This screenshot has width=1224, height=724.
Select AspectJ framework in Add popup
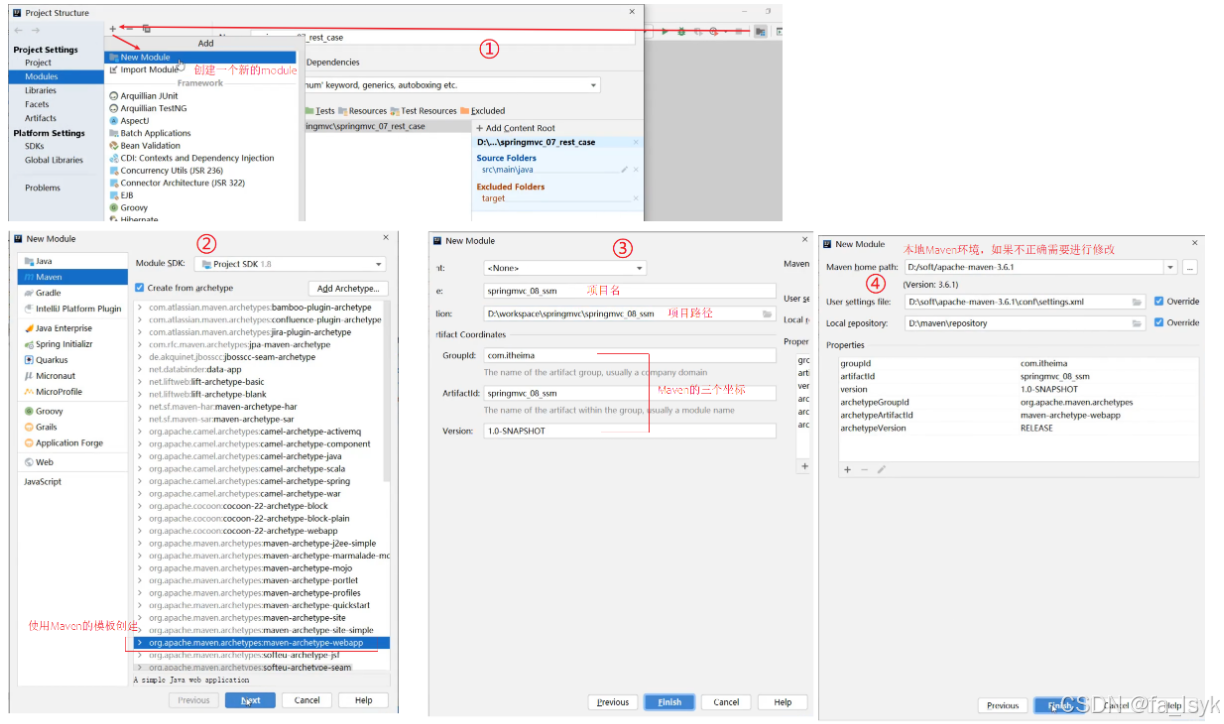[128, 120]
